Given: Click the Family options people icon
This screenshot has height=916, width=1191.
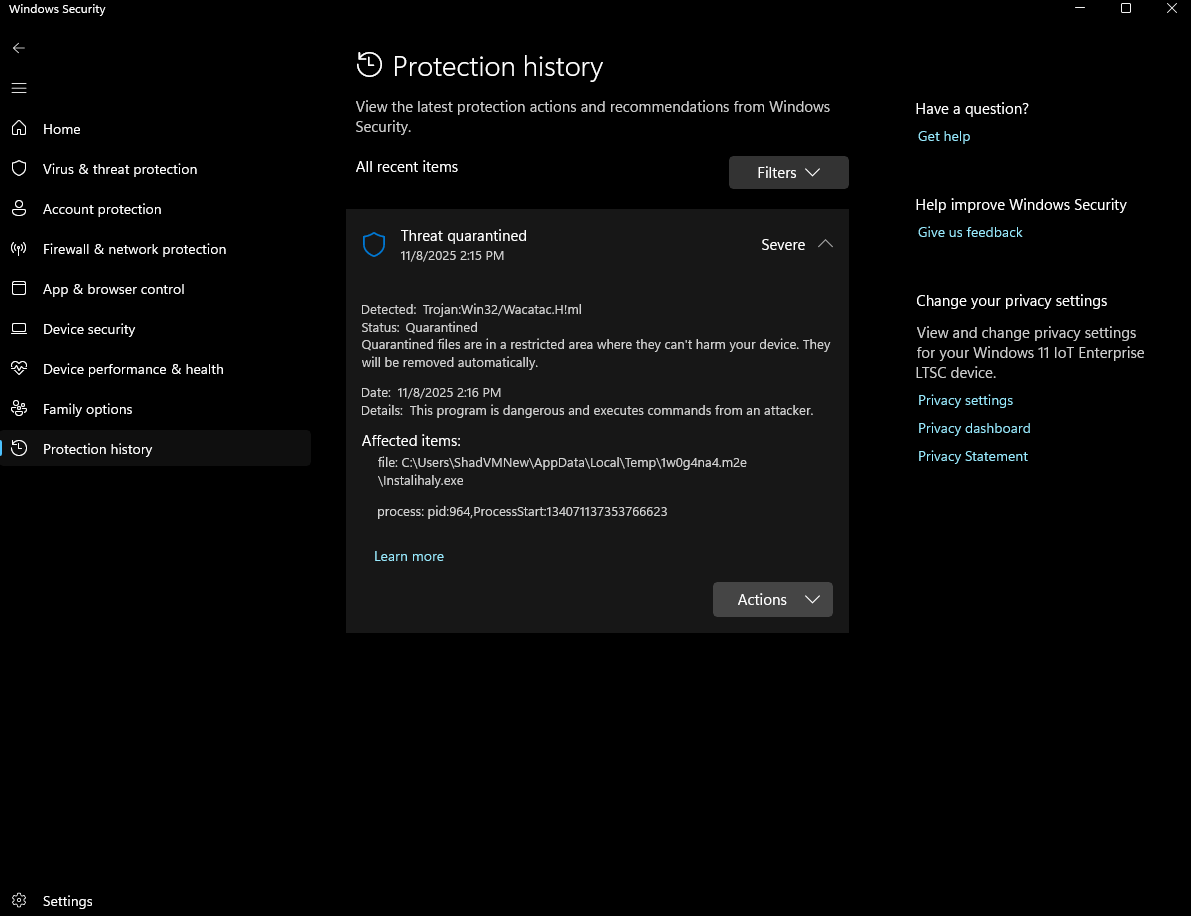Looking at the screenshot, I should 19,409.
